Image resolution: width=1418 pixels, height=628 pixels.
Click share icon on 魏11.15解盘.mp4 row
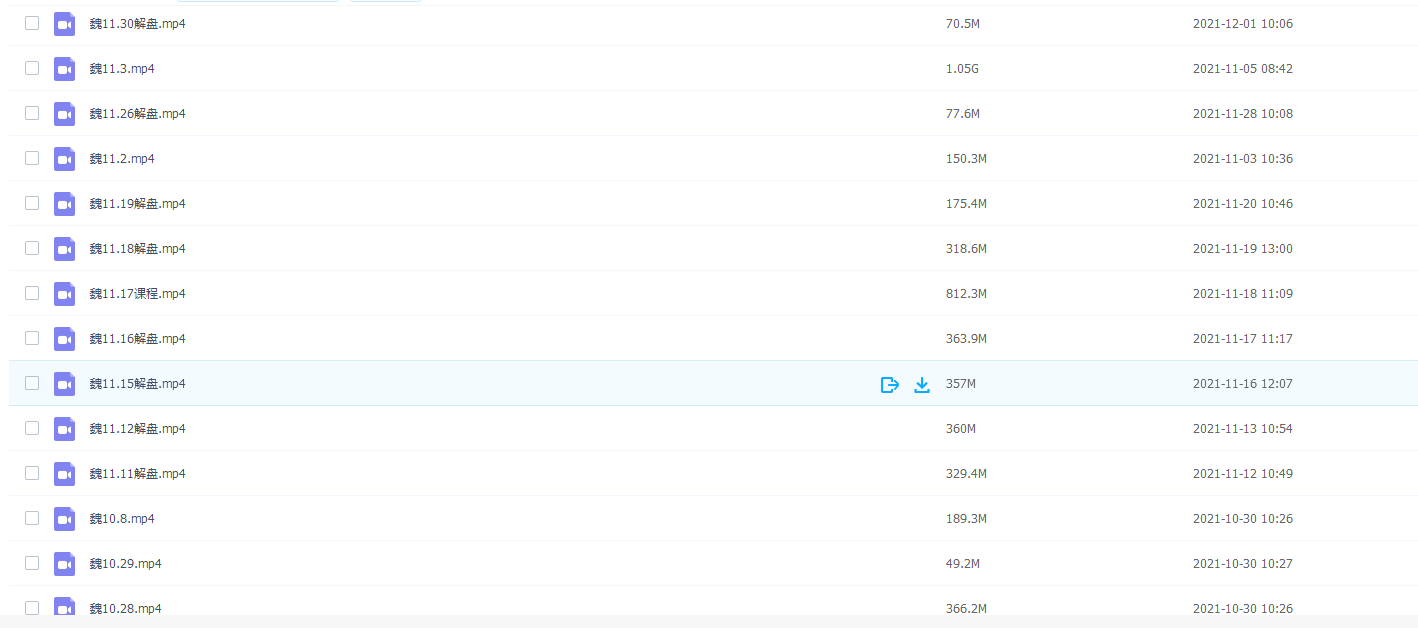(x=889, y=384)
